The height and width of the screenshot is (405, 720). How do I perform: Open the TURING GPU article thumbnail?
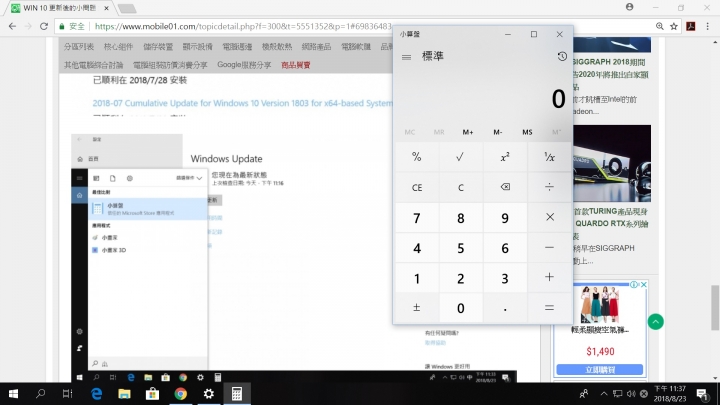[x=612, y=163]
